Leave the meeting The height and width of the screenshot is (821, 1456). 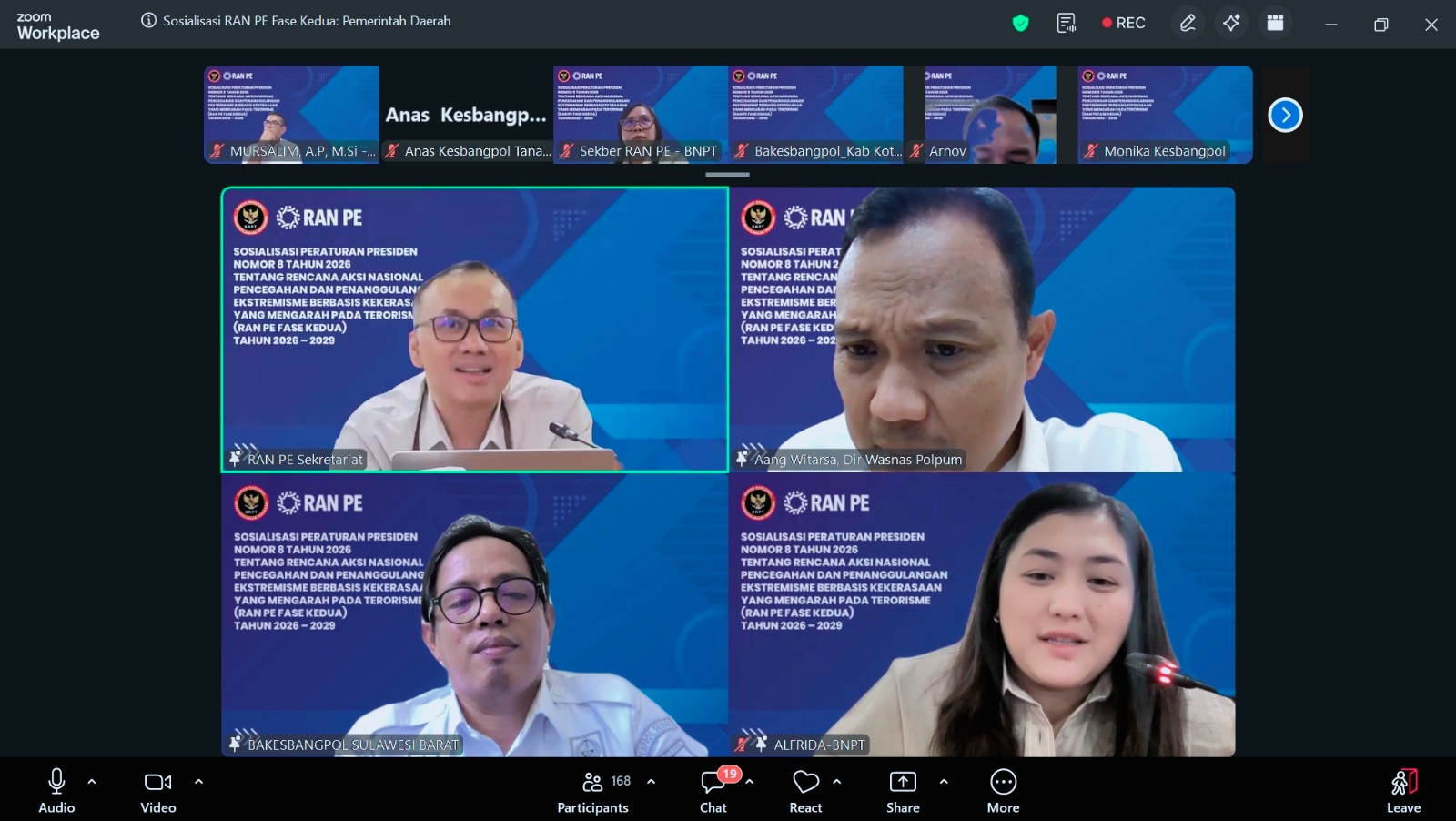(1403, 790)
